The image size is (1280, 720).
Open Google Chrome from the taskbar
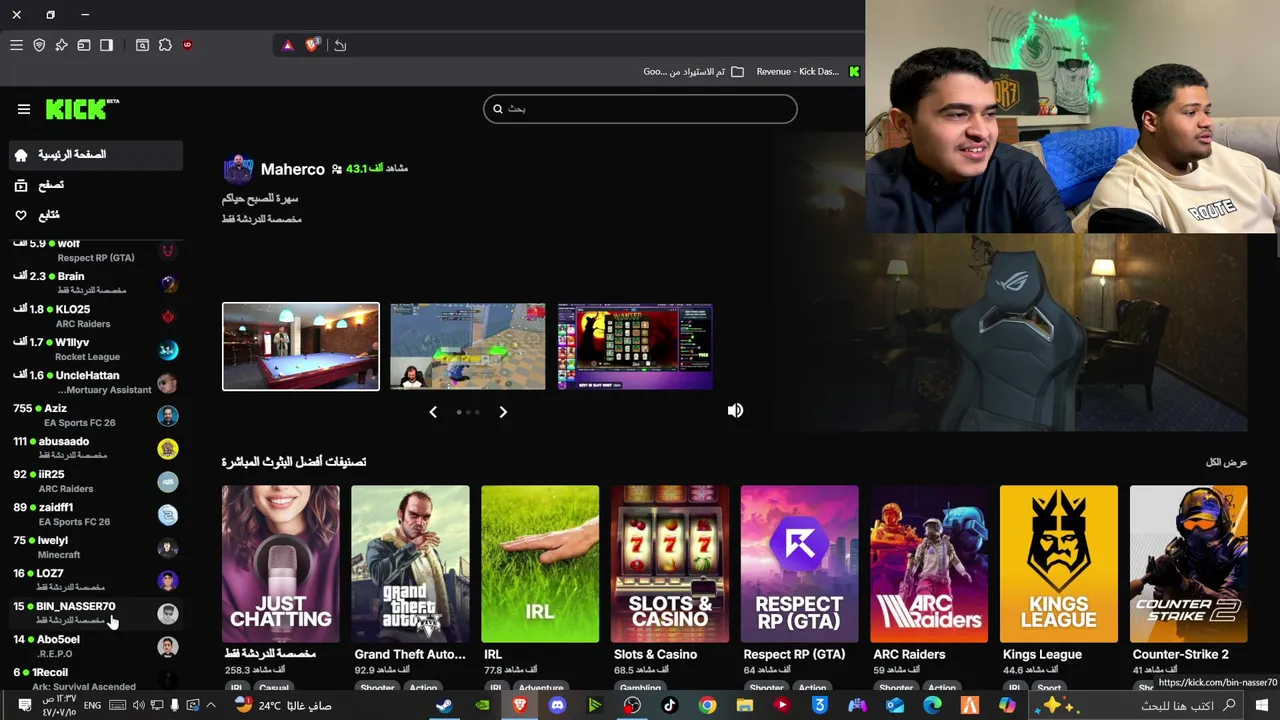(707, 705)
